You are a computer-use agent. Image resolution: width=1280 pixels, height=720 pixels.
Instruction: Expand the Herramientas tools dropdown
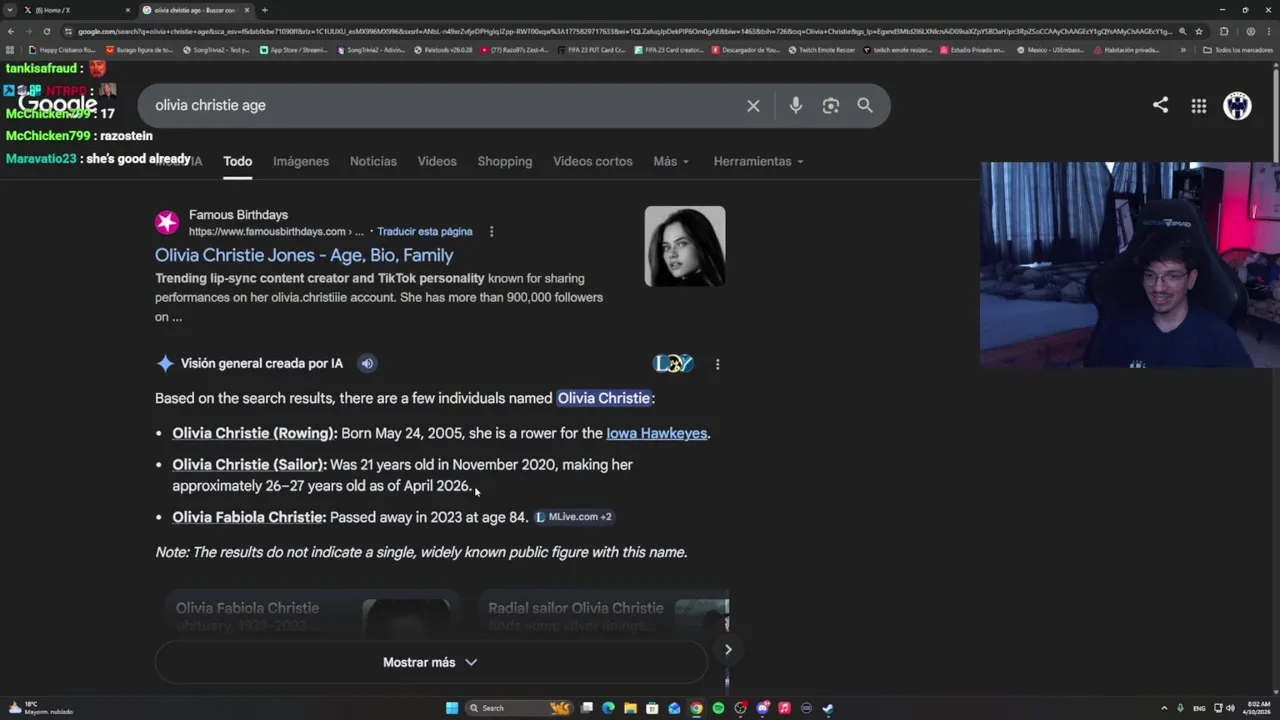pyautogui.click(x=758, y=161)
